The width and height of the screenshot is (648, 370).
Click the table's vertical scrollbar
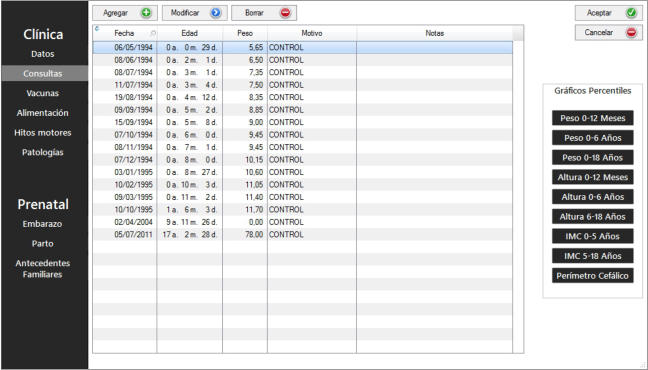click(518, 189)
